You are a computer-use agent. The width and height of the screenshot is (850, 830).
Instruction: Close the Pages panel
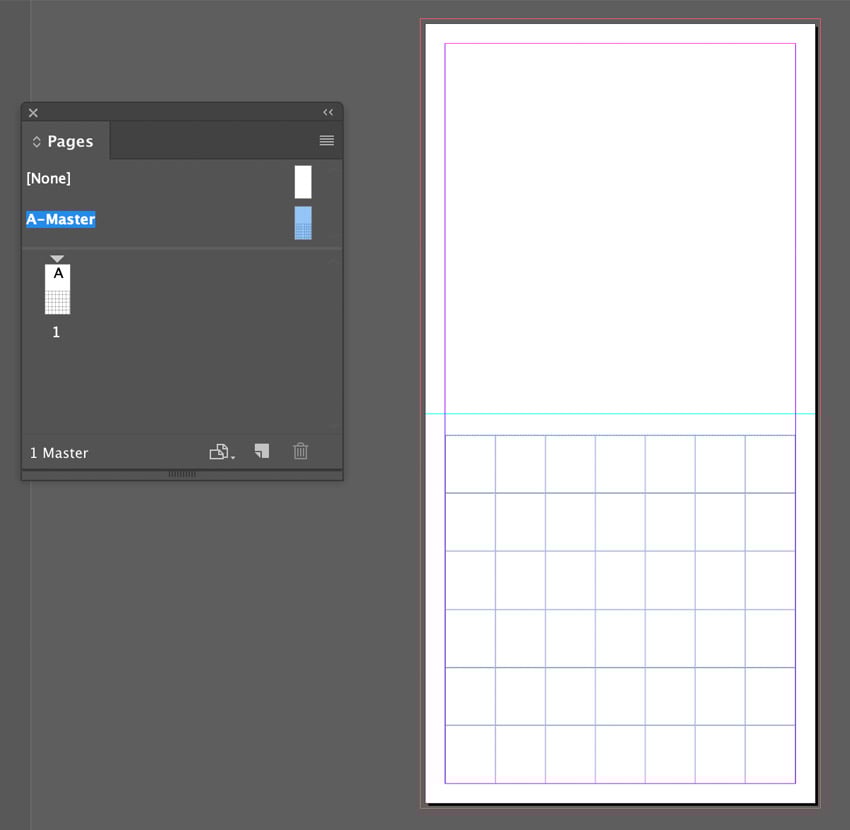click(x=33, y=113)
